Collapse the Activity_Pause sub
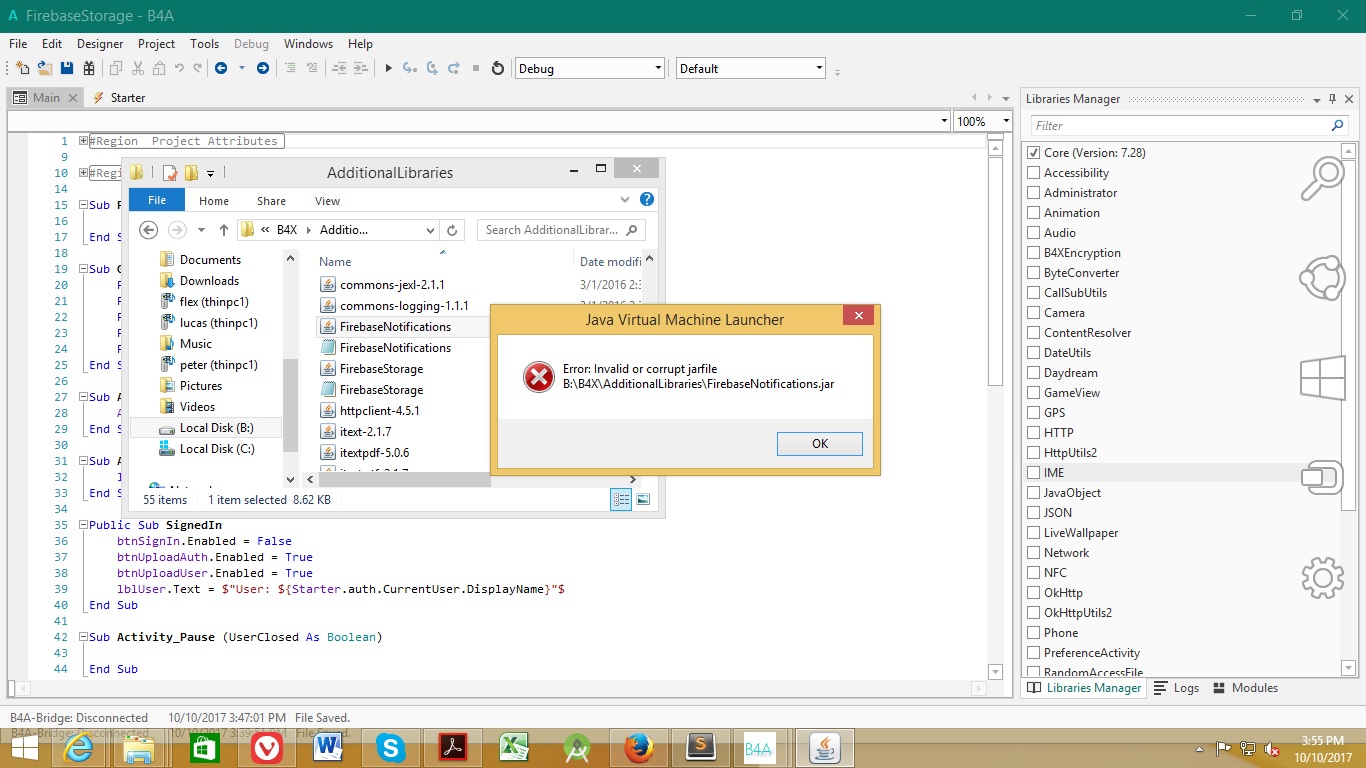Image resolution: width=1366 pixels, height=768 pixels. coord(82,637)
